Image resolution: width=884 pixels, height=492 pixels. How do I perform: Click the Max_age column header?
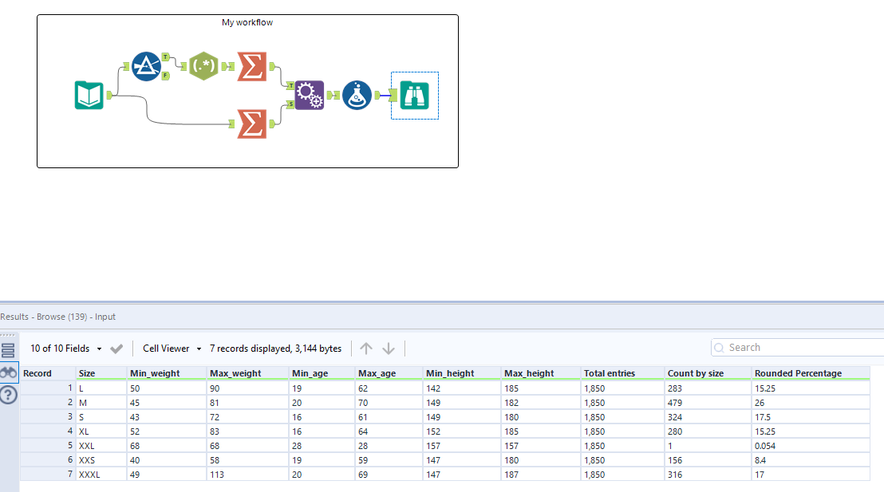pyautogui.click(x=390, y=373)
